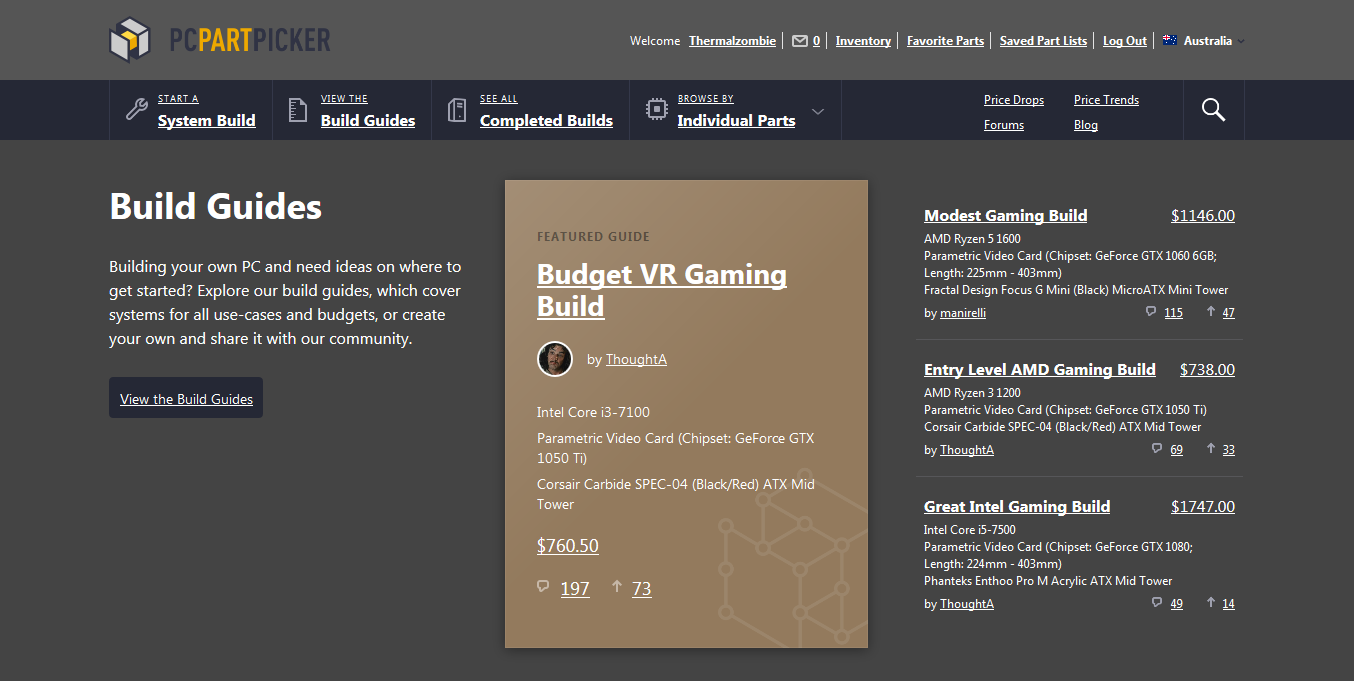Open the Thermalzombie profile link

(732, 41)
